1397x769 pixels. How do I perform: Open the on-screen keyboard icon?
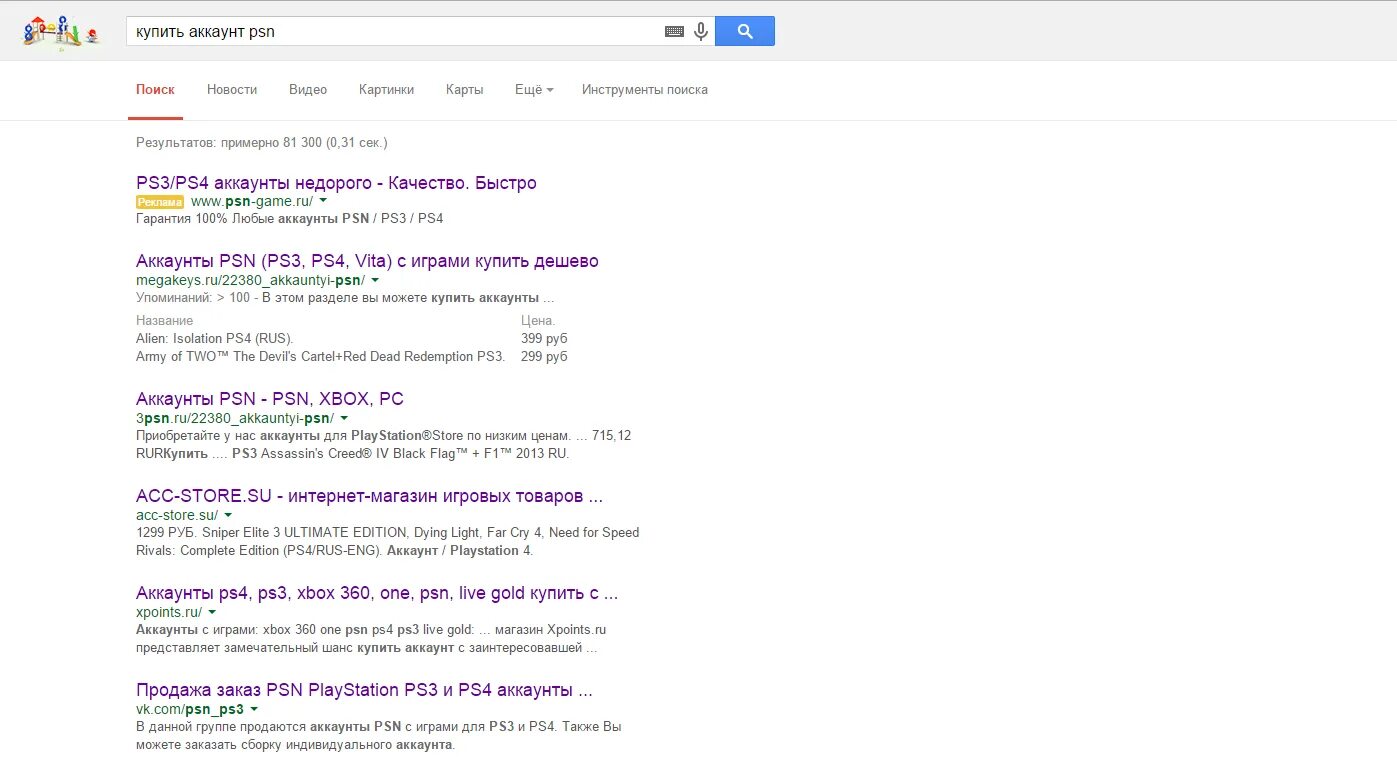click(x=675, y=31)
